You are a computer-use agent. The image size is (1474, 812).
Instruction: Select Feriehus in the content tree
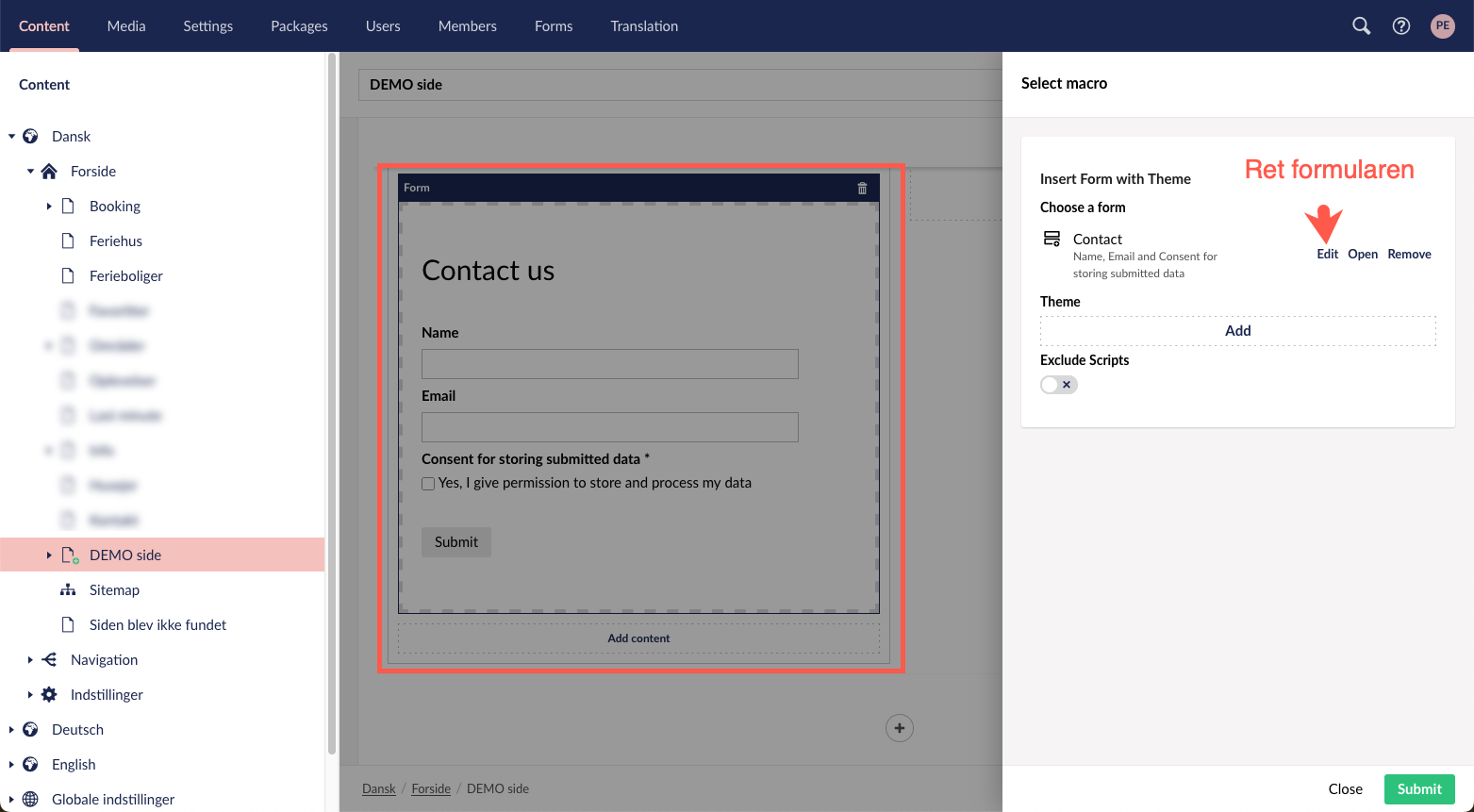(116, 240)
